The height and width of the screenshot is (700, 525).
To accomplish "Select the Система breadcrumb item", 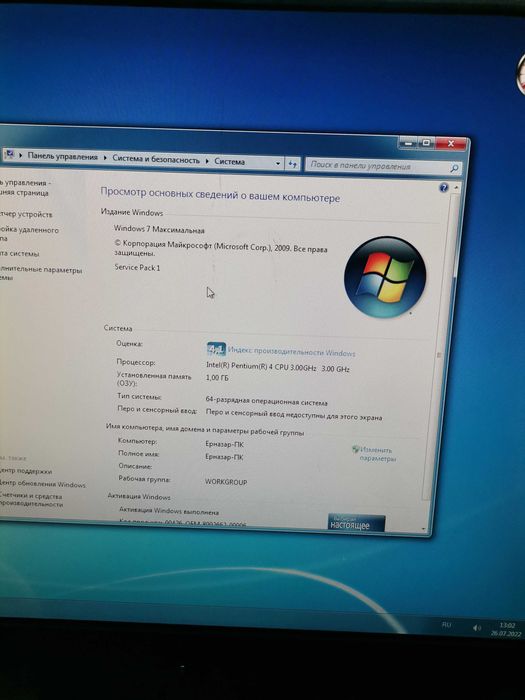I will [229, 162].
